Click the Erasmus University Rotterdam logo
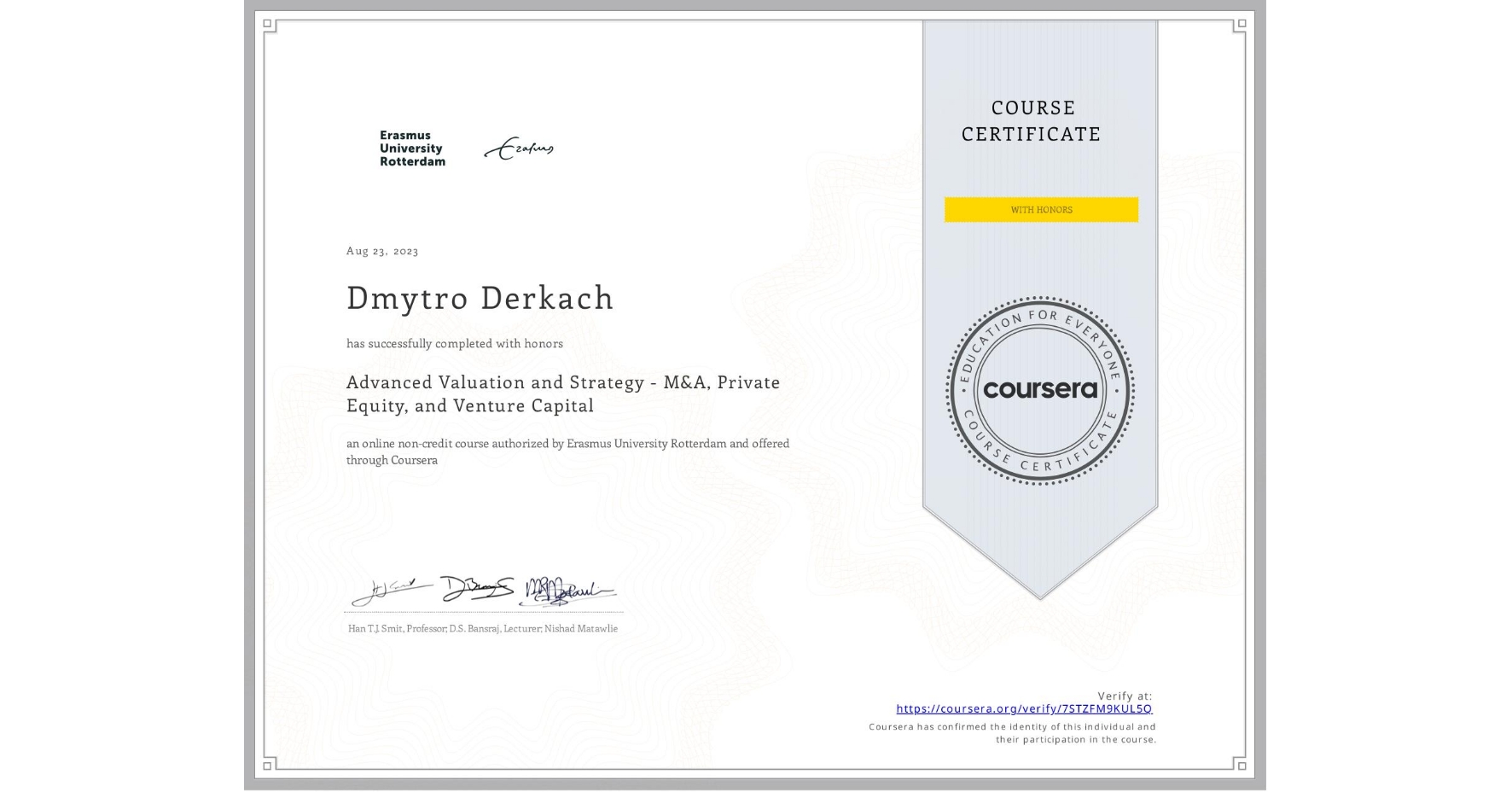 (x=410, y=148)
